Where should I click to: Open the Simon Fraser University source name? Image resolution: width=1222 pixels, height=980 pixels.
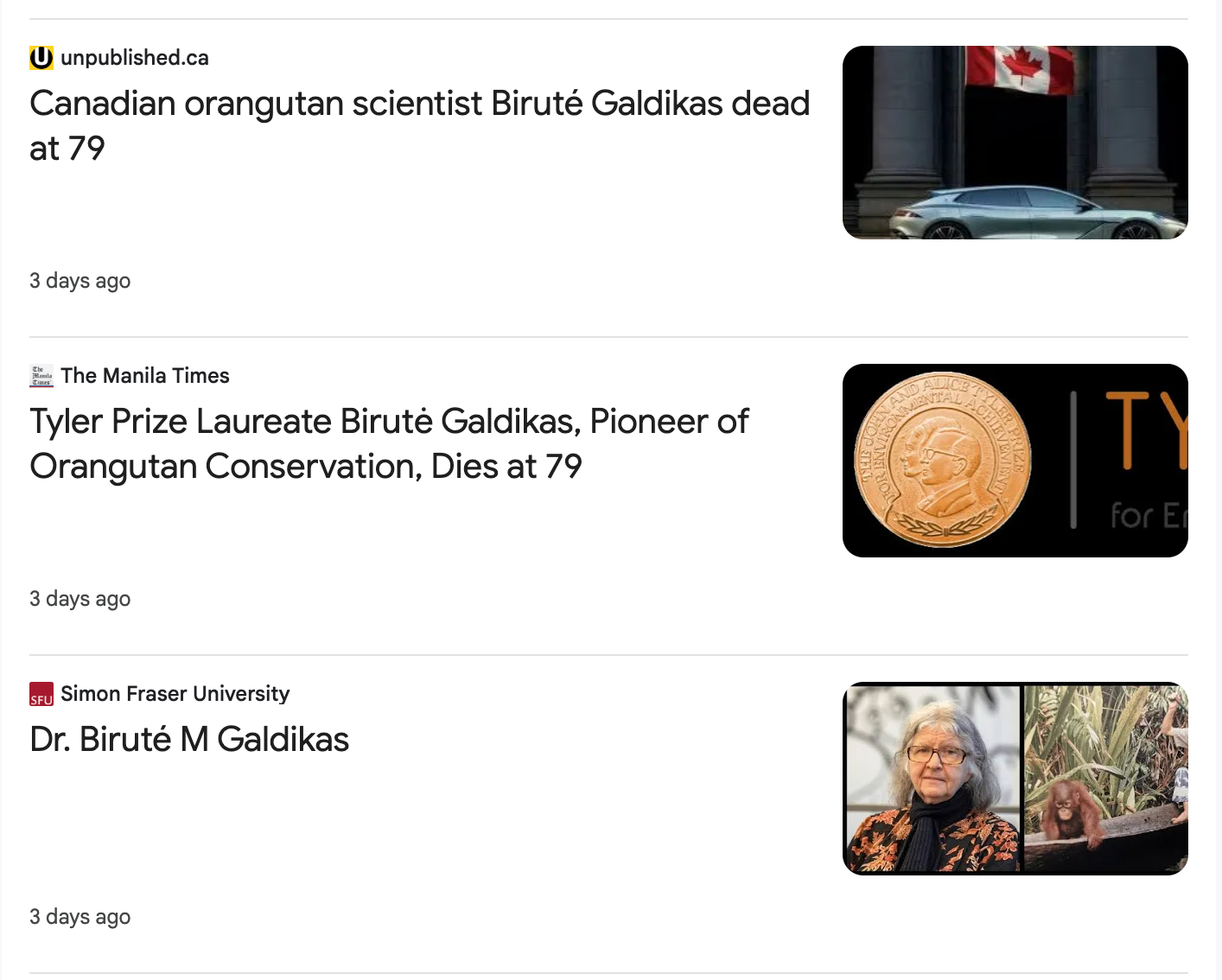[x=175, y=694]
